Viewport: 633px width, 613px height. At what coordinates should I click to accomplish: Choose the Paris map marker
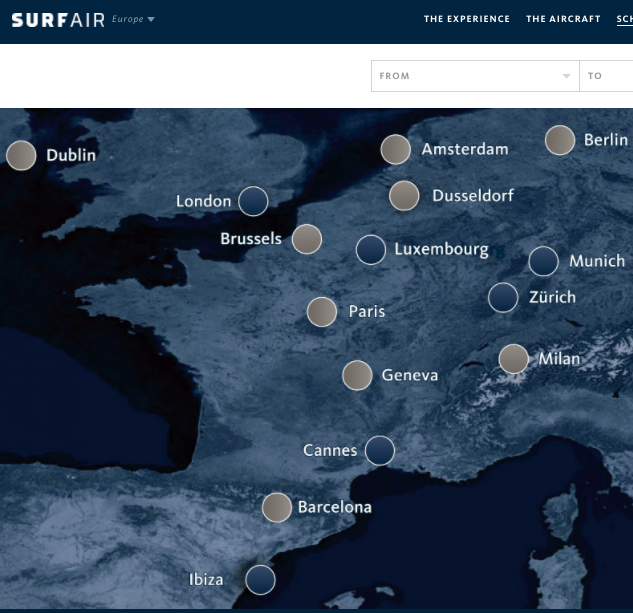pyautogui.click(x=322, y=312)
